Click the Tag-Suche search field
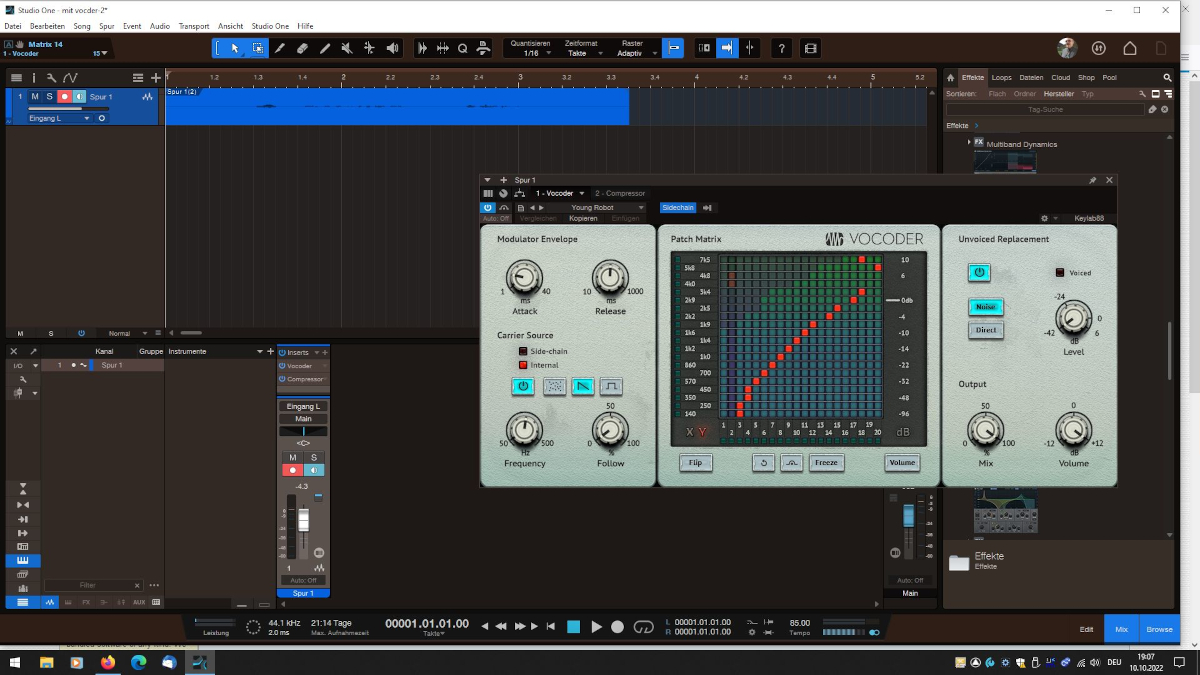The height and width of the screenshot is (675, 1200). tap(1045, 109)
